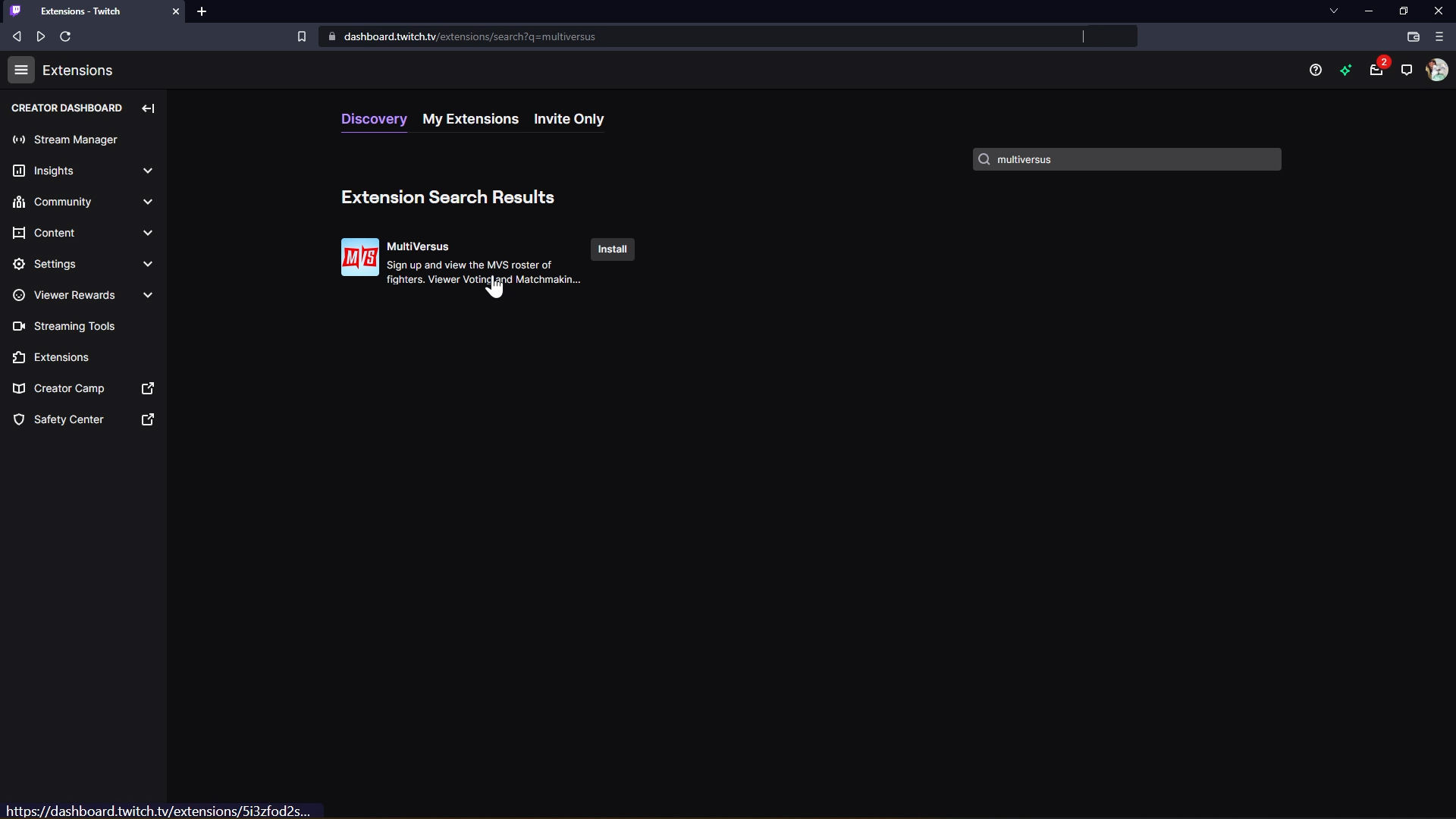Open the whispers chat bubble icon

(x=1407, y=70)
